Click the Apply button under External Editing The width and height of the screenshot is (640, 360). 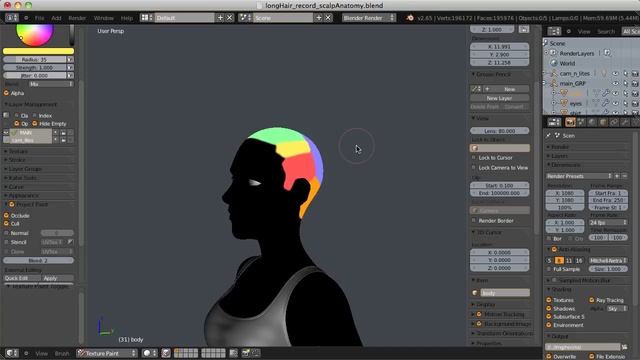tap(57, 278)
